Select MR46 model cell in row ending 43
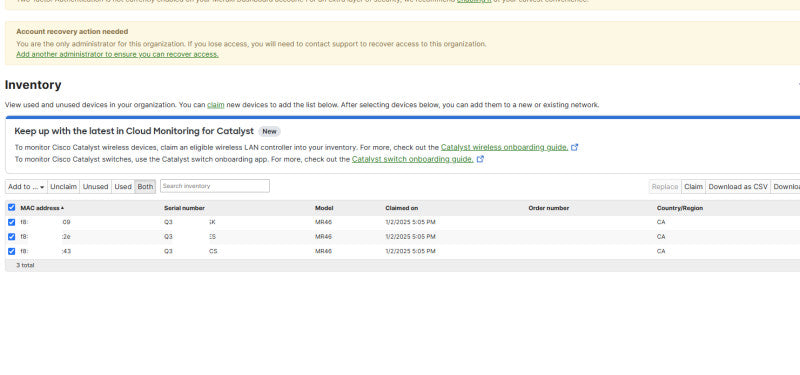The height and width of the screenshot is (375, 800). [x=323, y=252]
